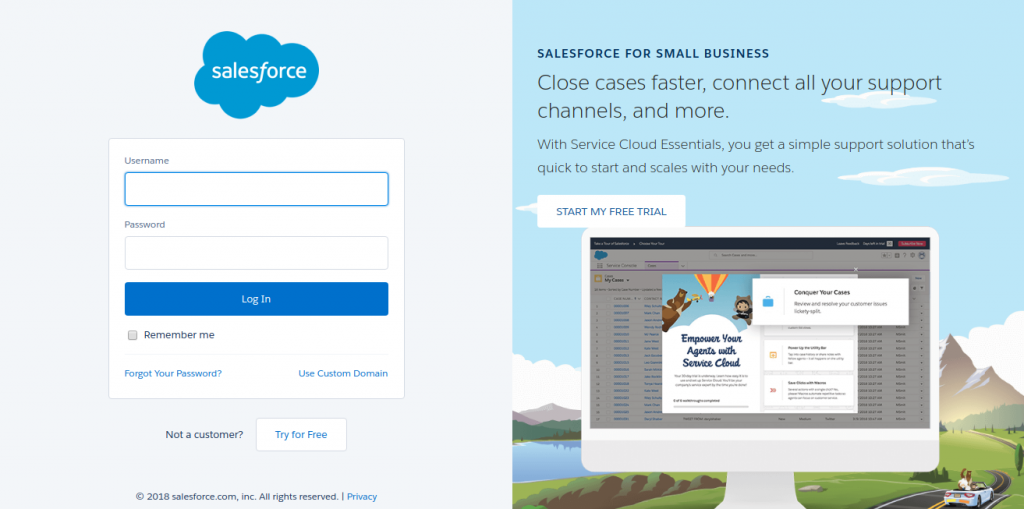Open the Privacy link in footer
1024x509 pixels.
(x=362, y=497)
